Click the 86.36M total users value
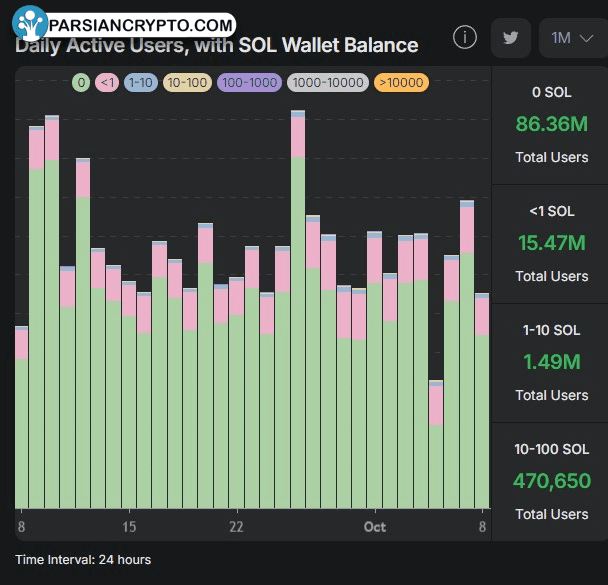The height and width of the screenshot is (585, 608). point(551,124)
